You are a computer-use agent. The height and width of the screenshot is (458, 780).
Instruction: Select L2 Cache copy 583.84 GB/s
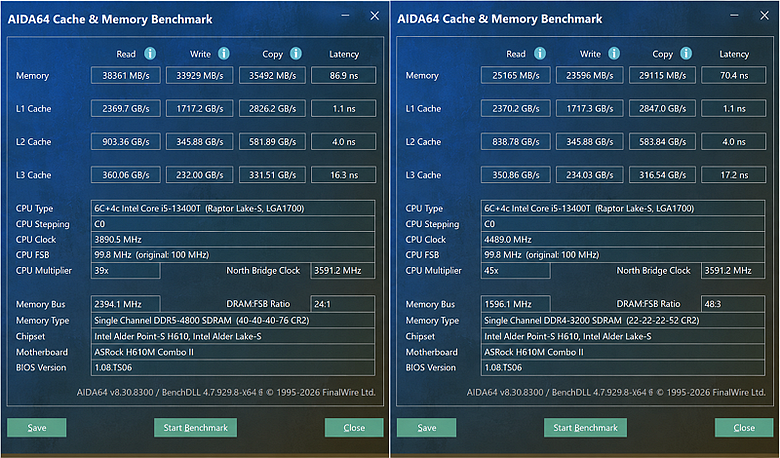[663, 142]
